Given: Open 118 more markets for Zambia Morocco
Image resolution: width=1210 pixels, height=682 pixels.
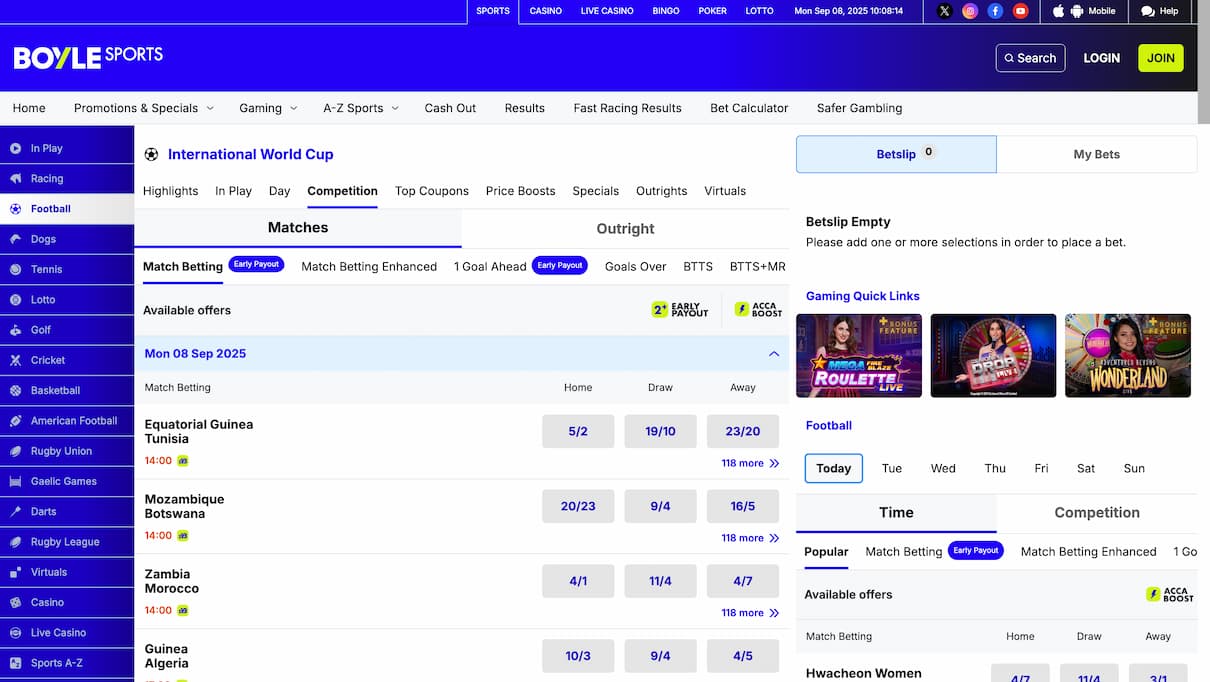Looking at the screenshot, I should [x=750, y=613].
